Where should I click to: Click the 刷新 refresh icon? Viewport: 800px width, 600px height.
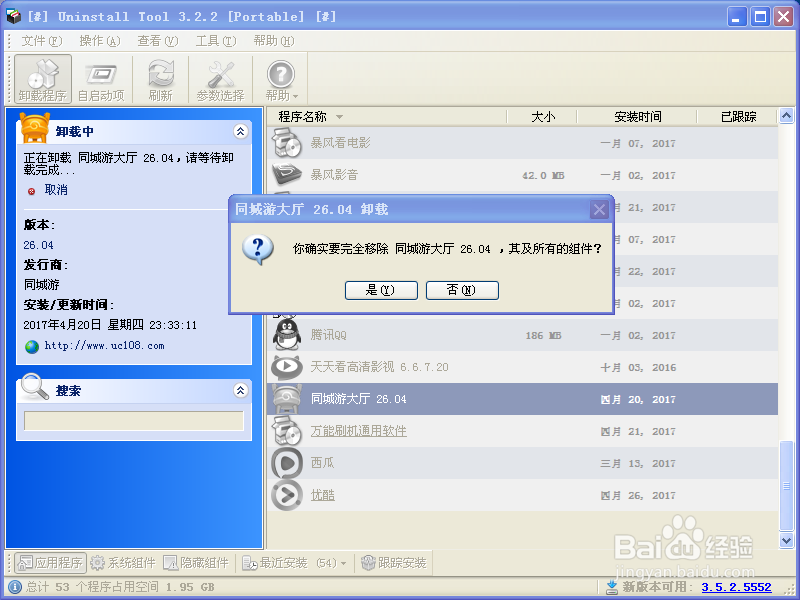(x=161, y=79)
